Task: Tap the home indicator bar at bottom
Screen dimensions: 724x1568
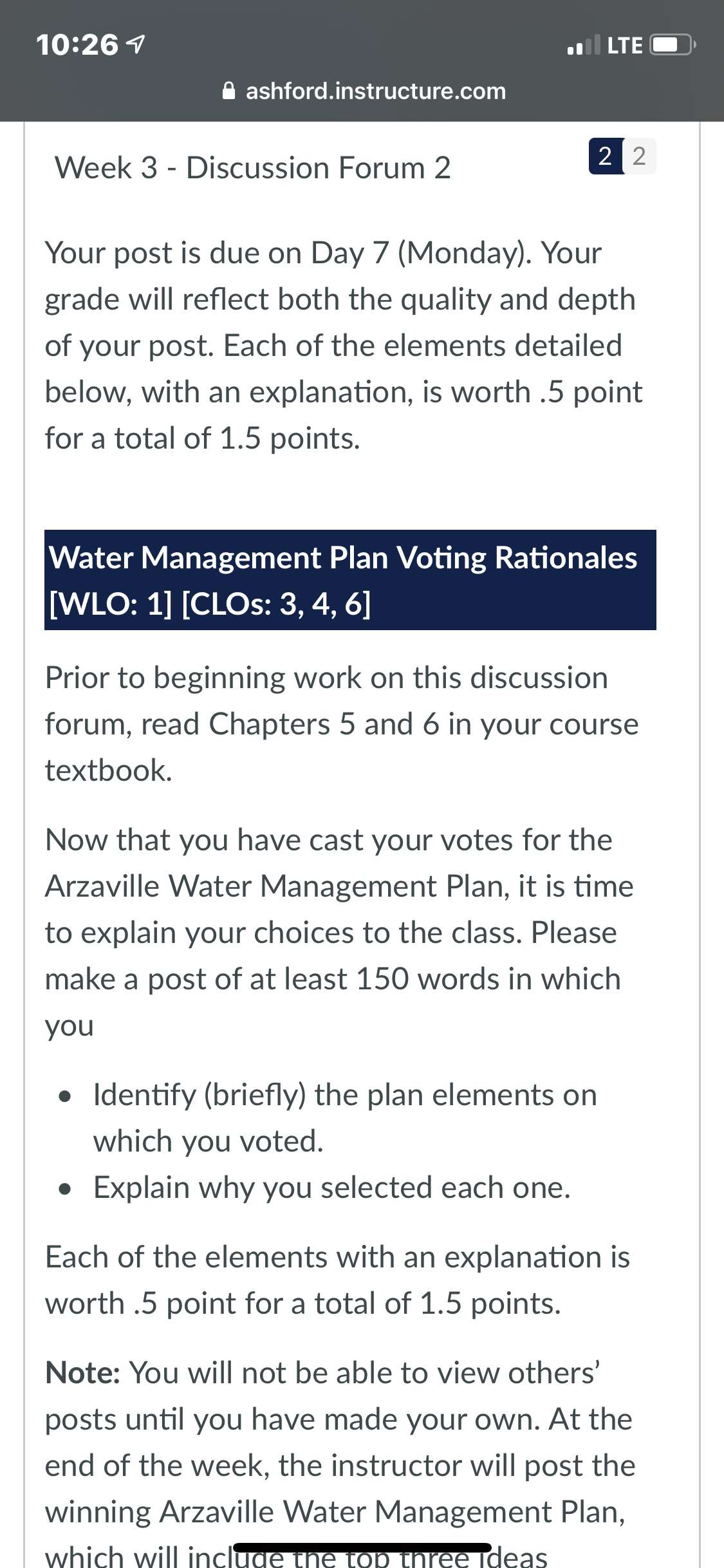Action: tap(362, 1548)
